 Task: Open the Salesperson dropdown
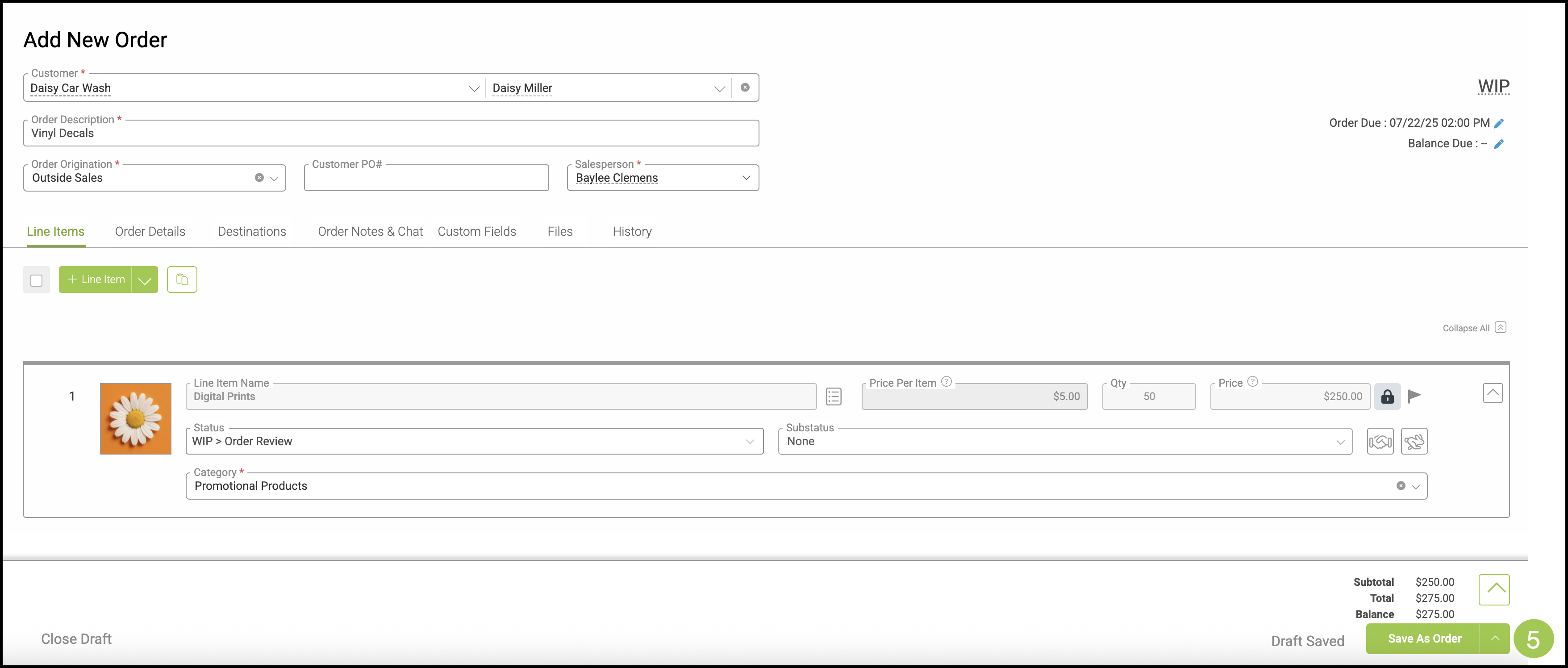[x=746, y=178]
